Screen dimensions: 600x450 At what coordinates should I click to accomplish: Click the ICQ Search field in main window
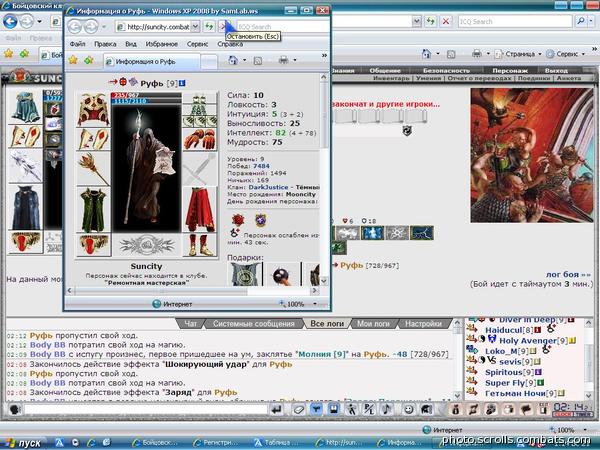515,21
